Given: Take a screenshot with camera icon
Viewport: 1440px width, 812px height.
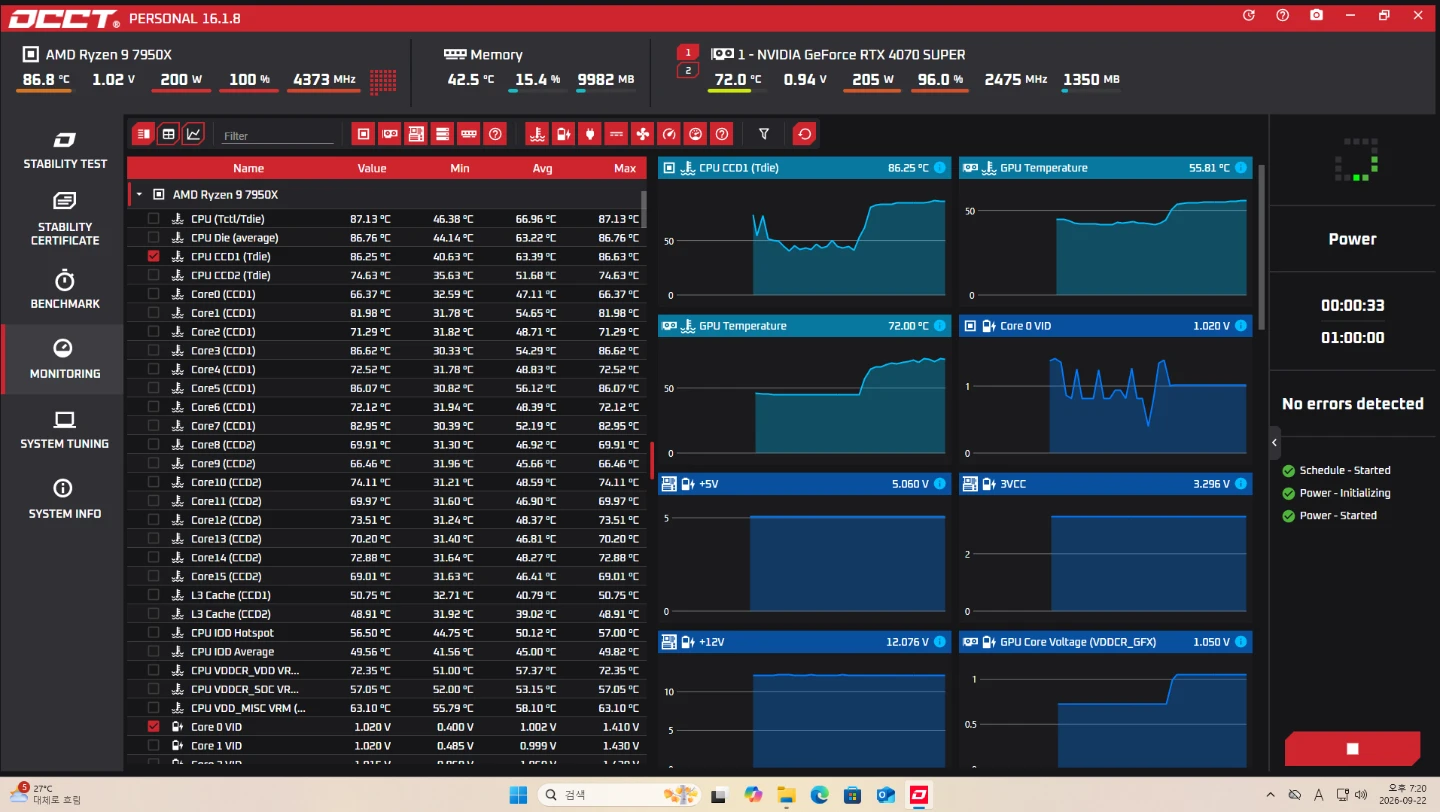Looking at the screenshot, I should [x=1317, y=15].
